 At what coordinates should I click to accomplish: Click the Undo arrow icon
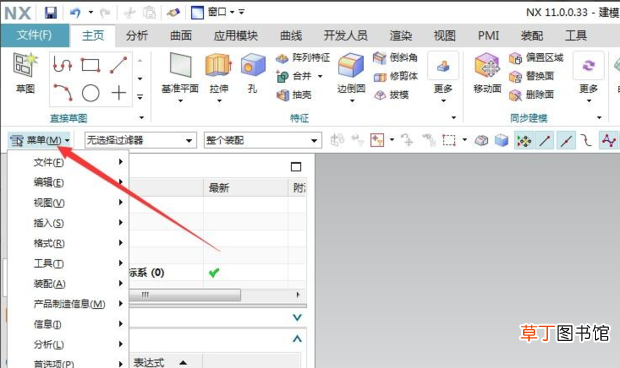[75, 13]
